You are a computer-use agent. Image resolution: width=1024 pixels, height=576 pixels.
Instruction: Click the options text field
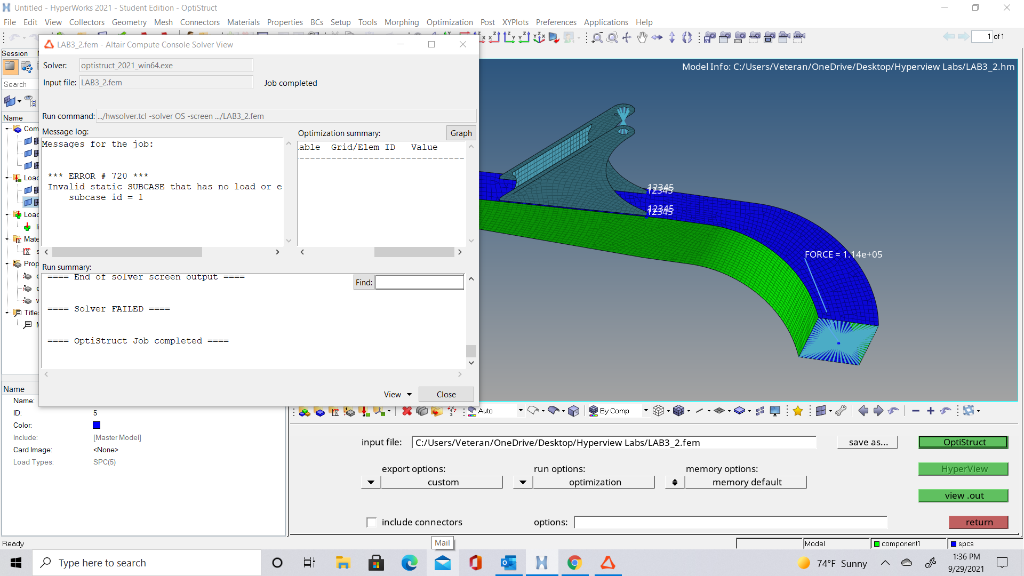point(730,522)
